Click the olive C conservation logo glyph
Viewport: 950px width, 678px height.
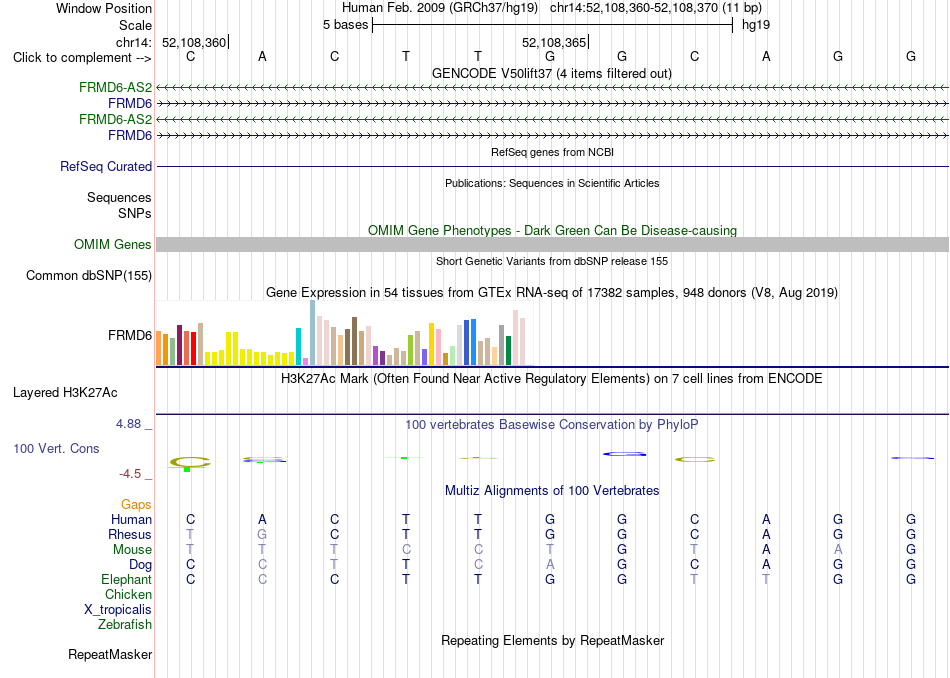tap(190, 462)
